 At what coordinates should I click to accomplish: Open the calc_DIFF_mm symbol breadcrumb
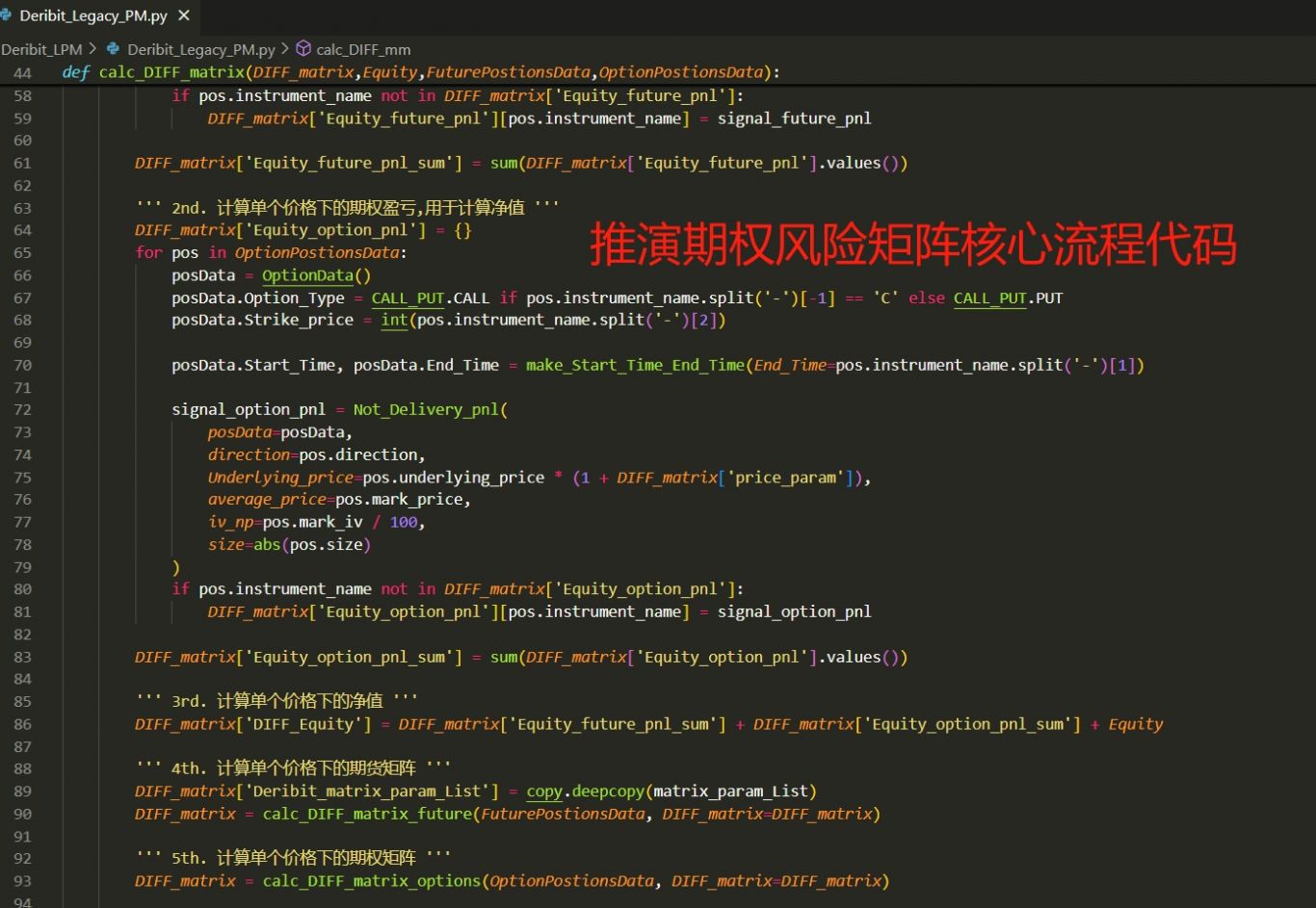(x=363, y=49)
